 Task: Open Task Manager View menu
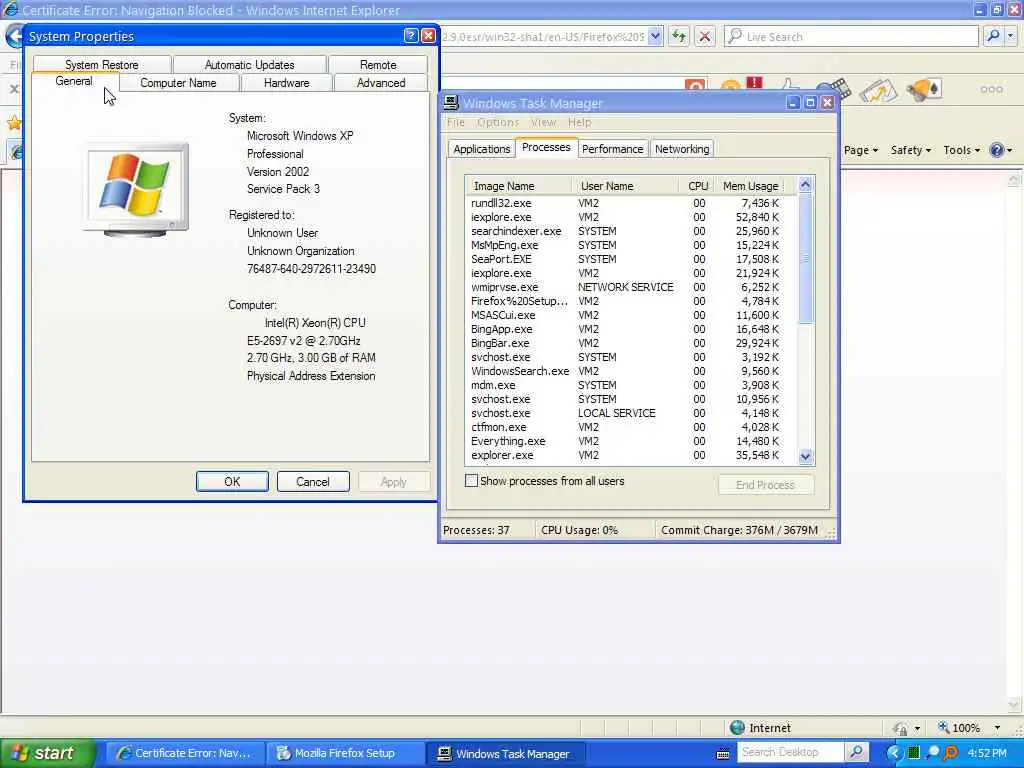point(543,122)
